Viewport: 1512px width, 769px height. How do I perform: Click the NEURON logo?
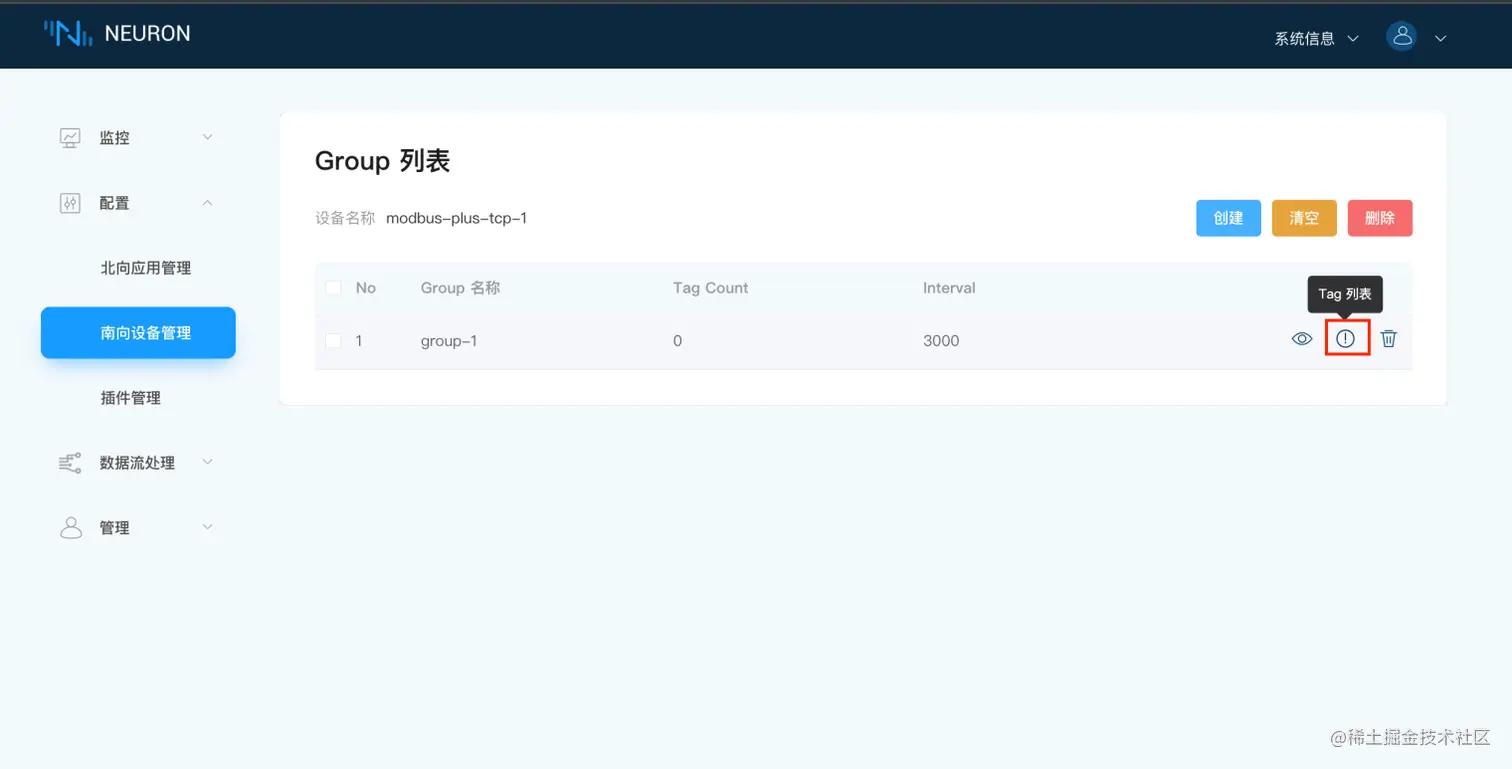116,33
